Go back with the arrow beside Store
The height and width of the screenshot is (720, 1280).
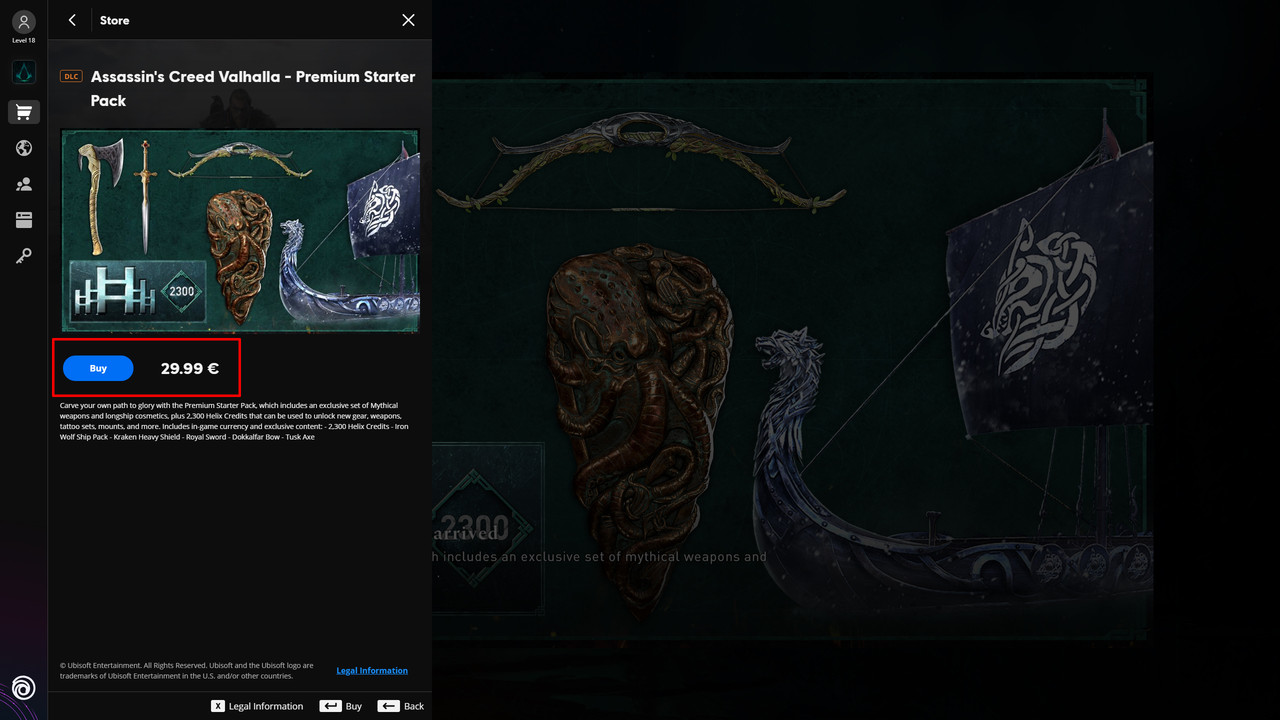point(72,20)
